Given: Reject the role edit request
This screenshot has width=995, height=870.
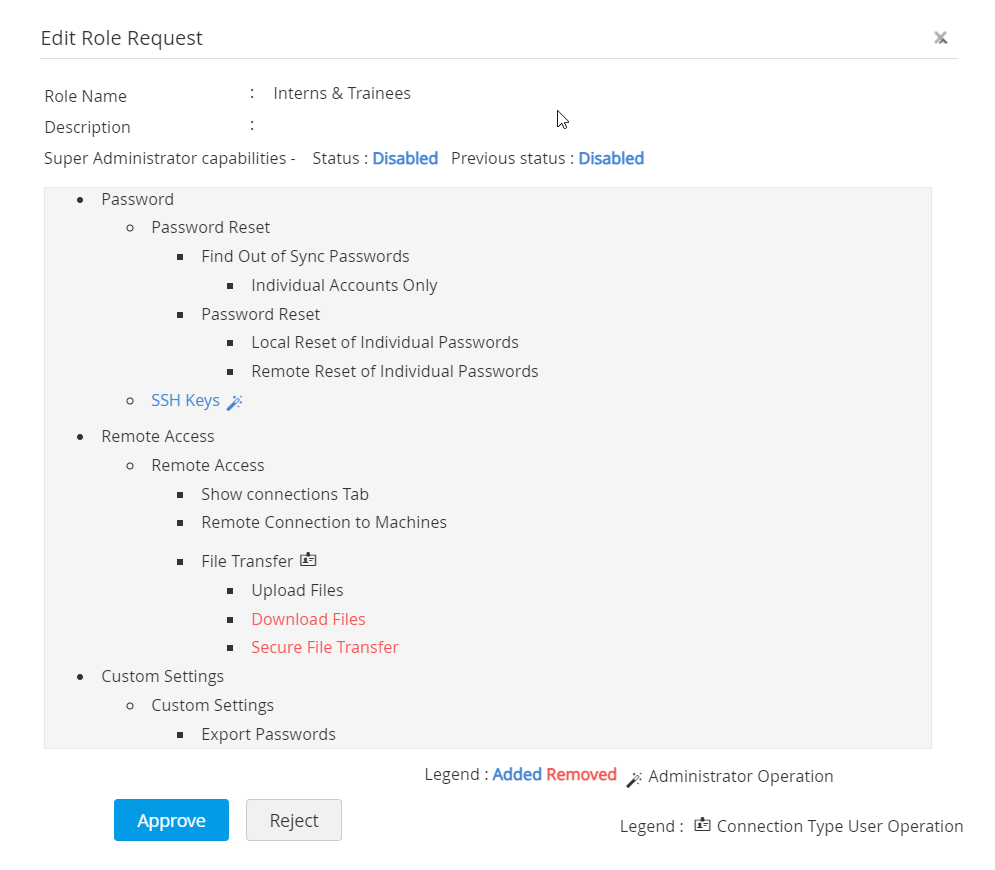Looking at the screenshot, I should point(294,820).
